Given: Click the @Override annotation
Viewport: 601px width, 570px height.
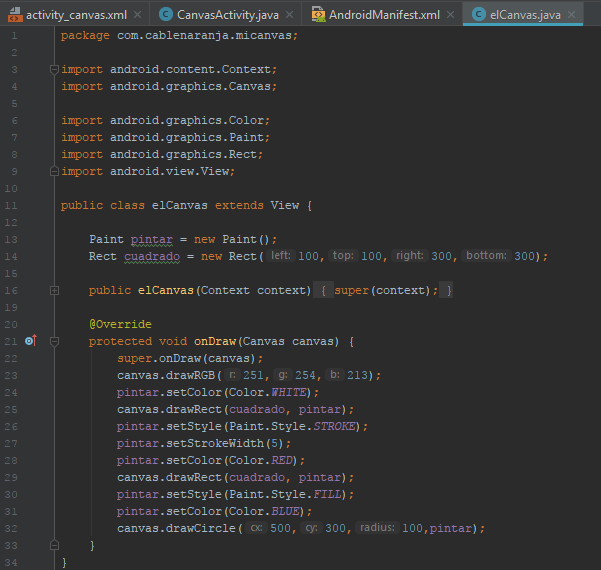Looking at the screenshot, I should pos(120,324).
